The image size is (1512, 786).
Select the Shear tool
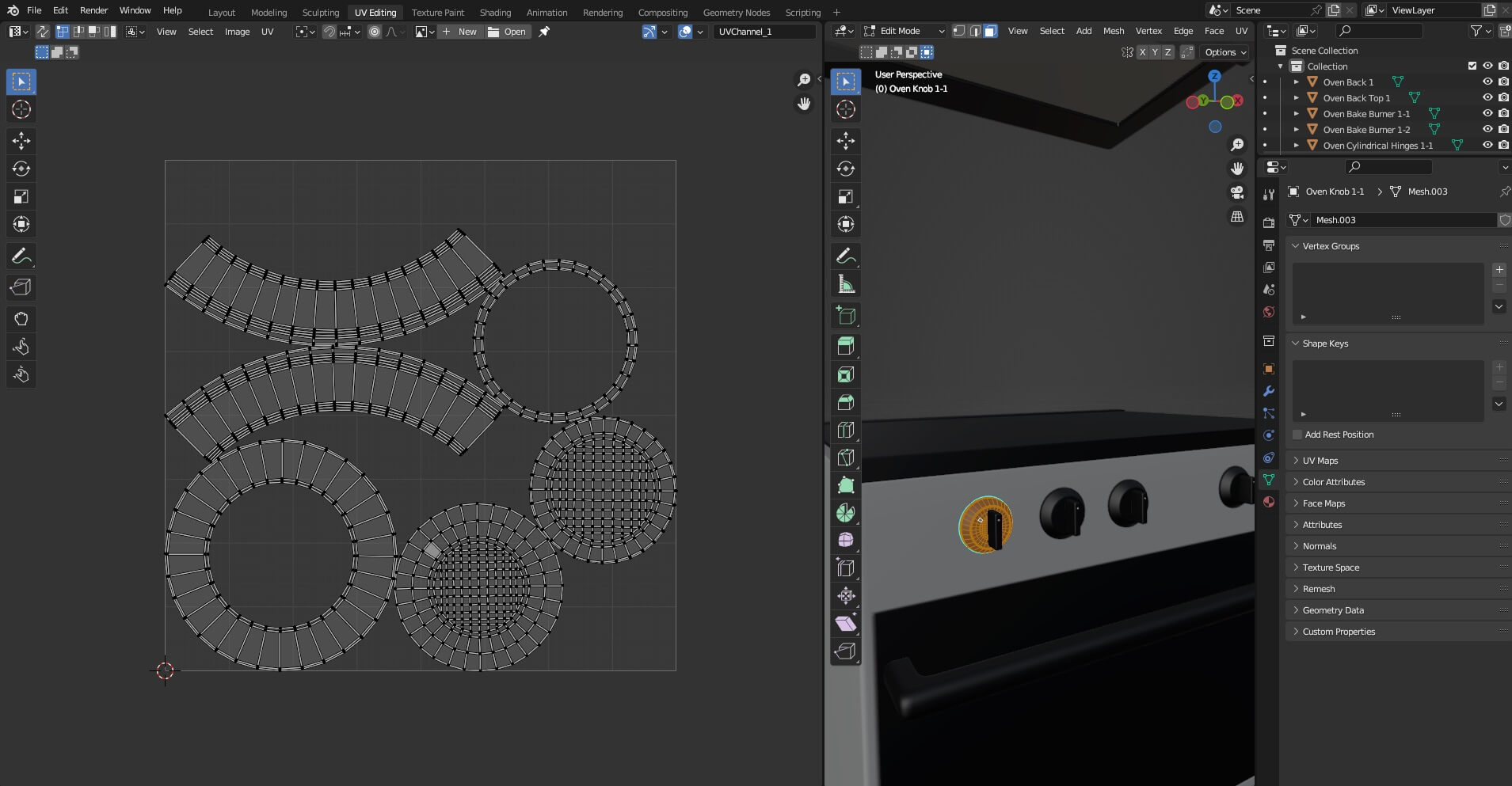846,623
